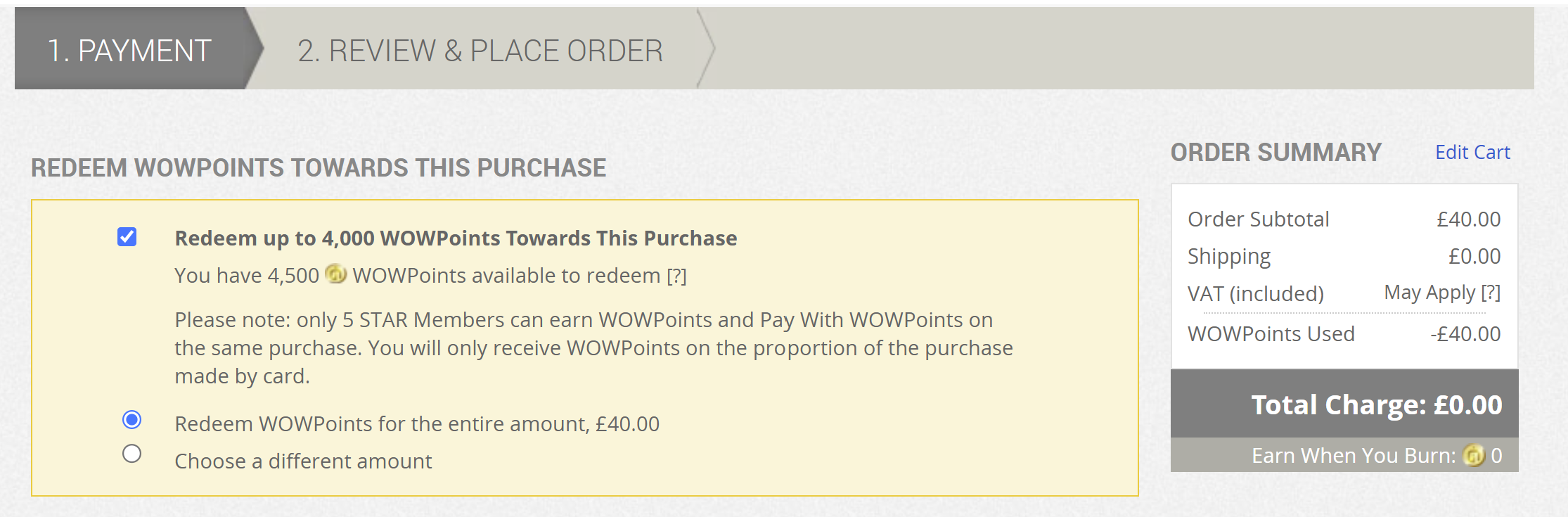Screen dimensions: 1568x517
Task: Click the Total Charge £0.00 bar
Action: (1375, 404)
